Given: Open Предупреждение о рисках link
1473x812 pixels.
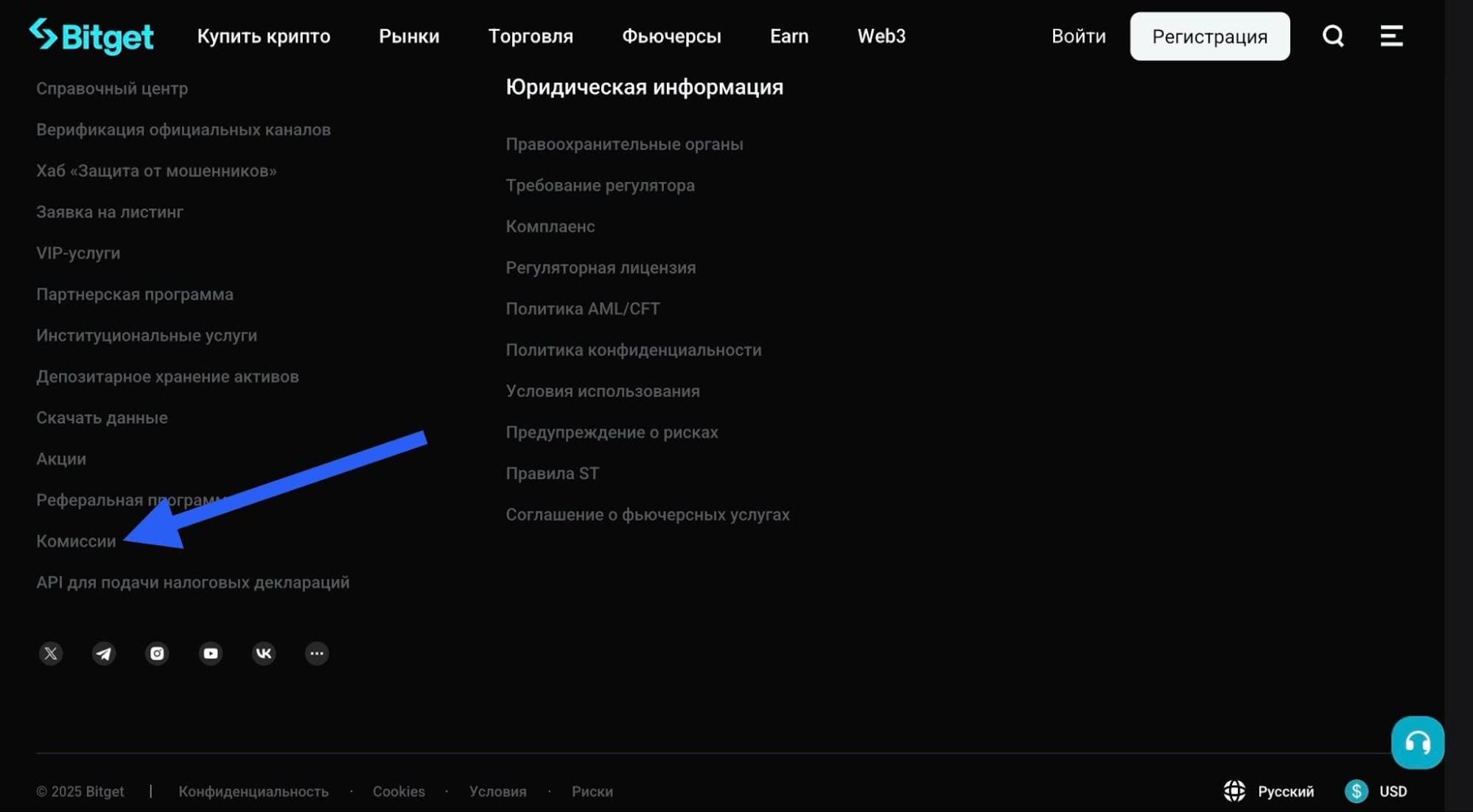Looking at the screenshot, I should (612, 433).
